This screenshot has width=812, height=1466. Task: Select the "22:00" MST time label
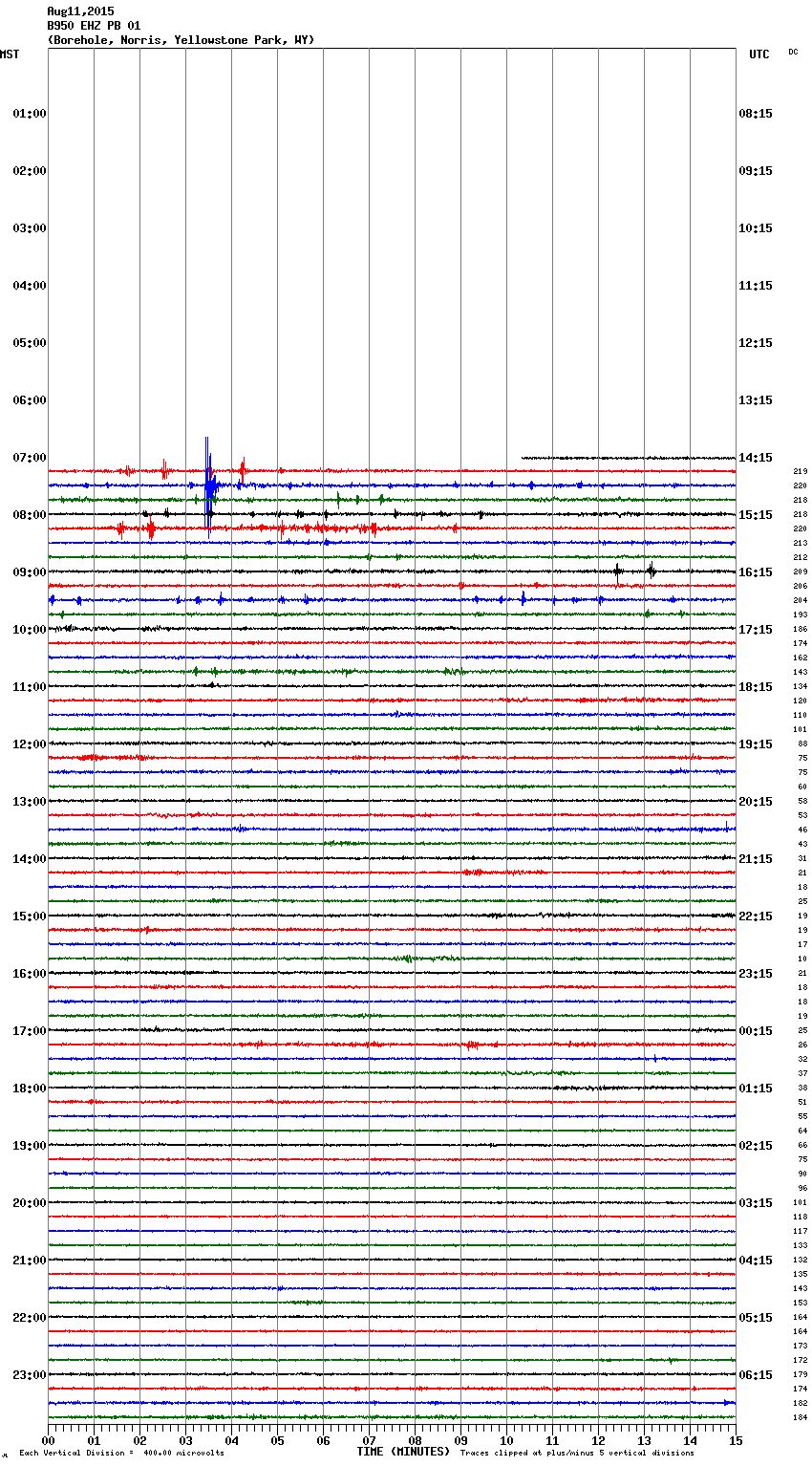30,1318
